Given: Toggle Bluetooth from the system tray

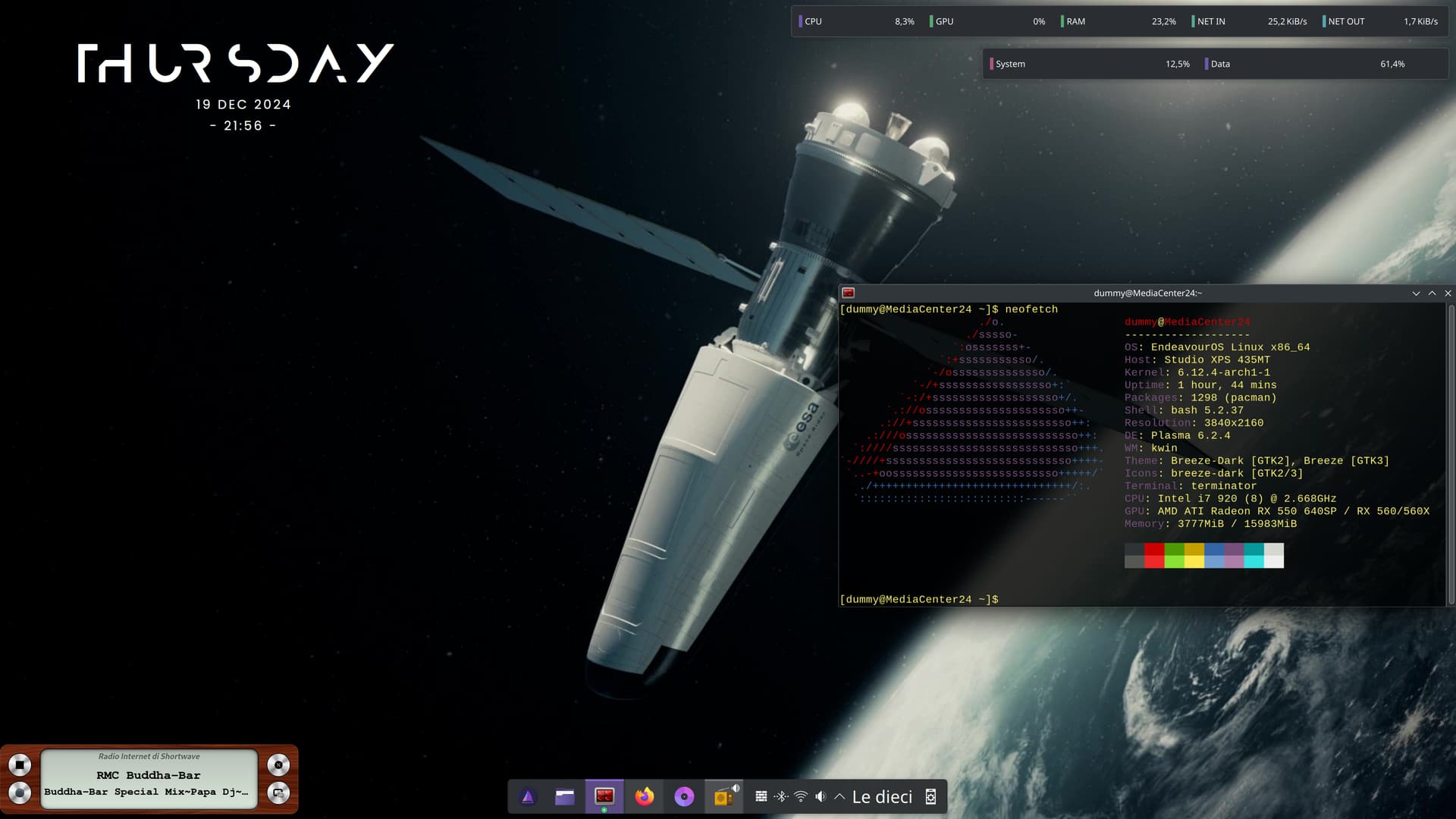Looking at the screenshot, I should pyautogui.click(x=781, y=796).
